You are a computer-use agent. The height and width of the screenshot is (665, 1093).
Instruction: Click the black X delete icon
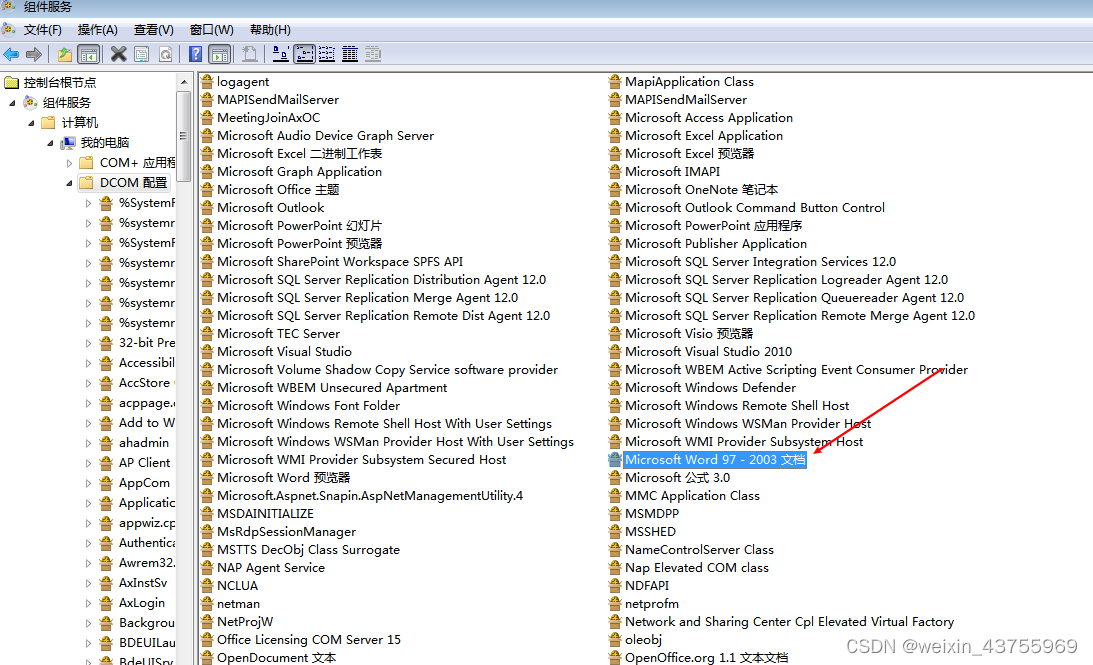click(x=119, y=54)
